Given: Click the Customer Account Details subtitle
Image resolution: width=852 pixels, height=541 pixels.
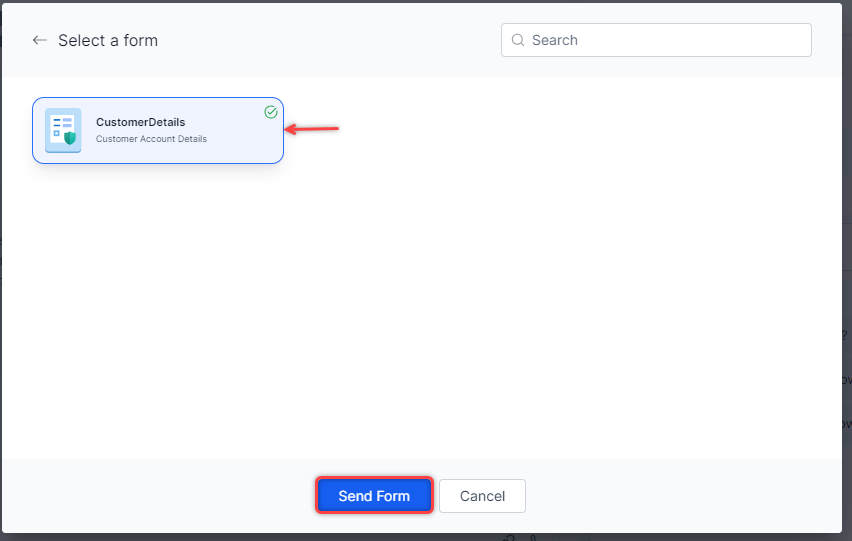Looking at the screenshot, I should click(x=151, y=139).
